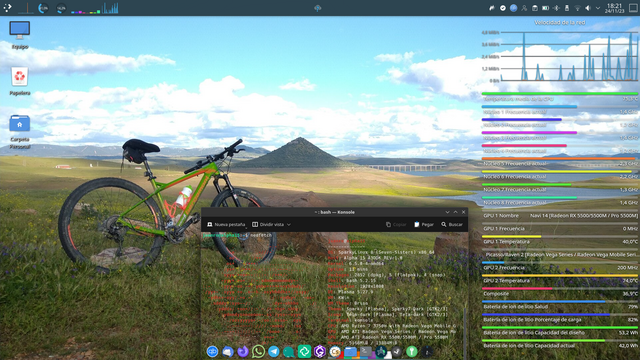Click Nueva pestaña in Konsole toolbar
The image size is (640, 360).
click(x=226, y=224)
